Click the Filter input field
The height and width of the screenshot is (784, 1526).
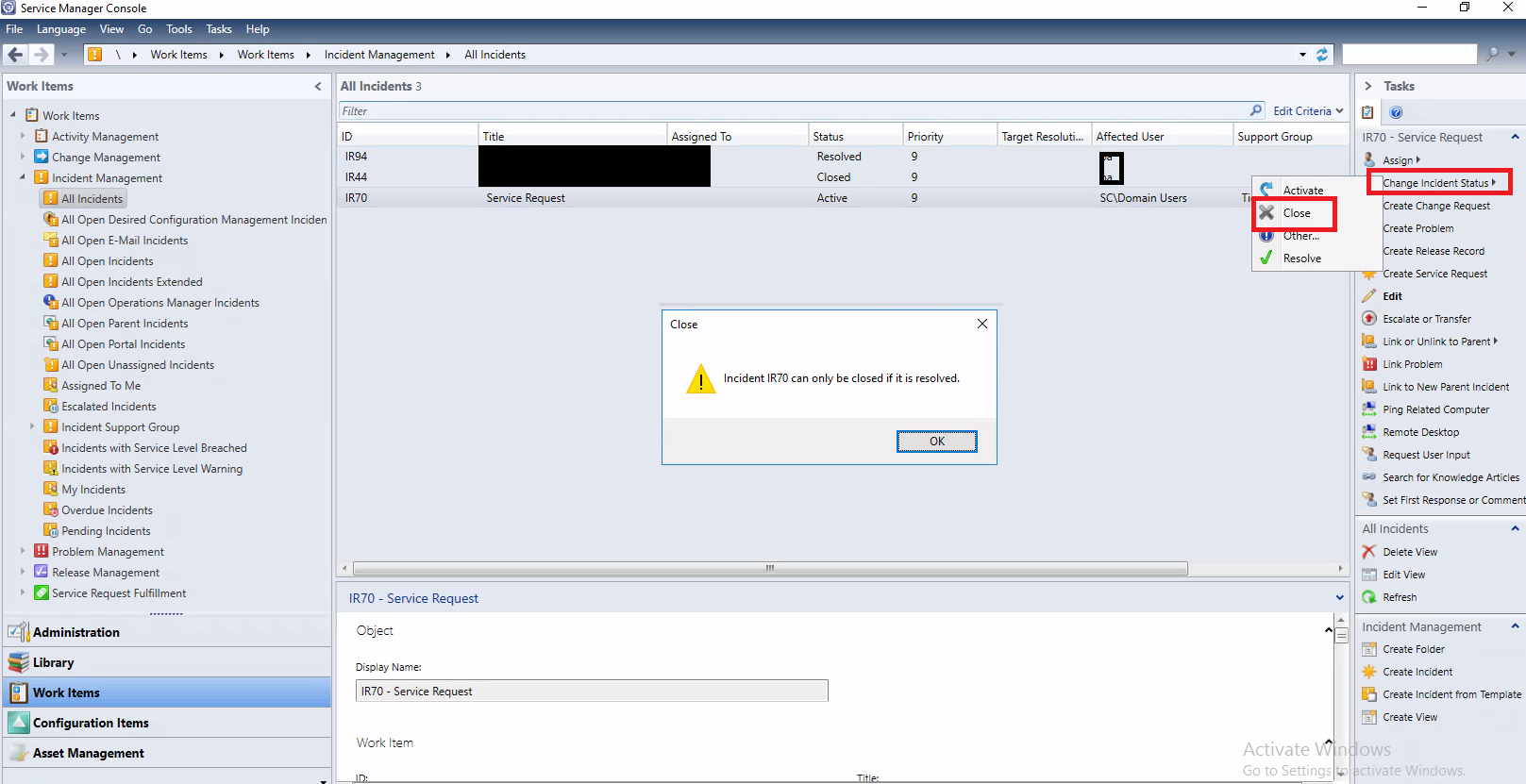[x=793, y=110]
